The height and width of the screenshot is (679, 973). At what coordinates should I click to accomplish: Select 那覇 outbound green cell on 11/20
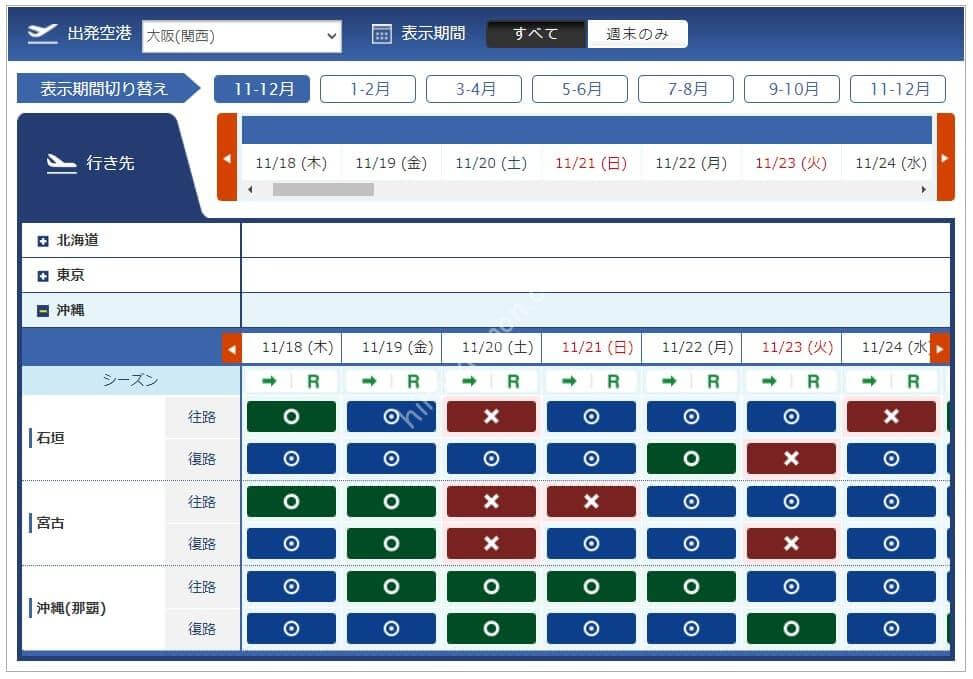pos(491,587)
